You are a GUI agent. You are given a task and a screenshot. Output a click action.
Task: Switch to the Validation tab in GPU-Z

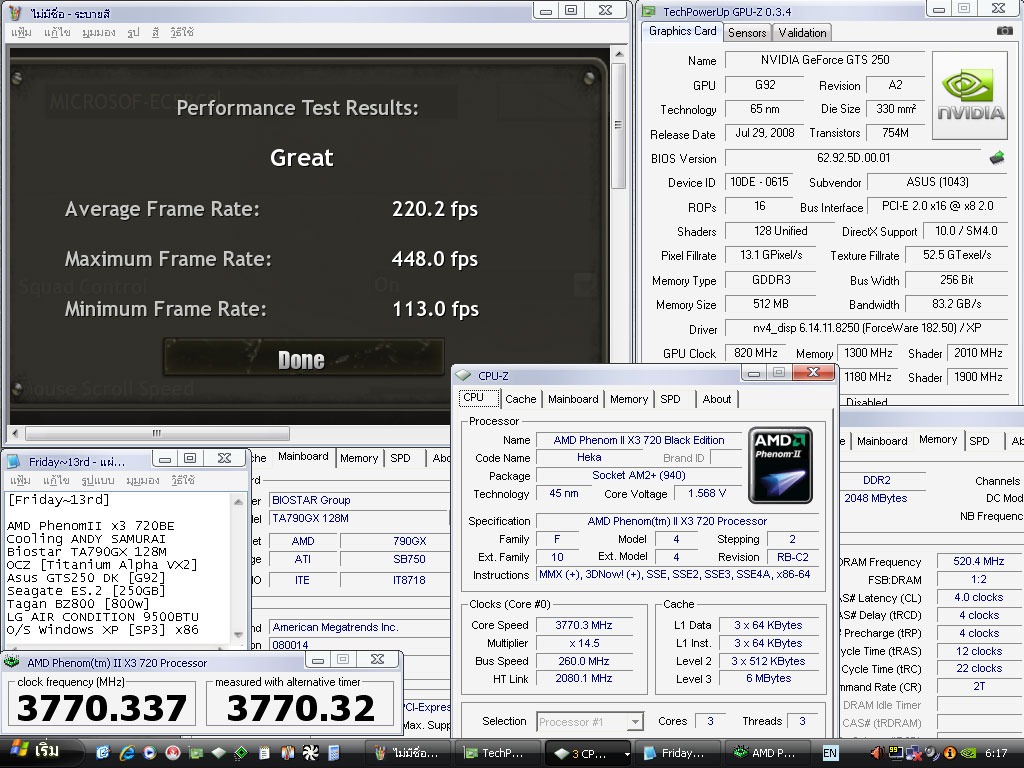click(x=802, y=33)
